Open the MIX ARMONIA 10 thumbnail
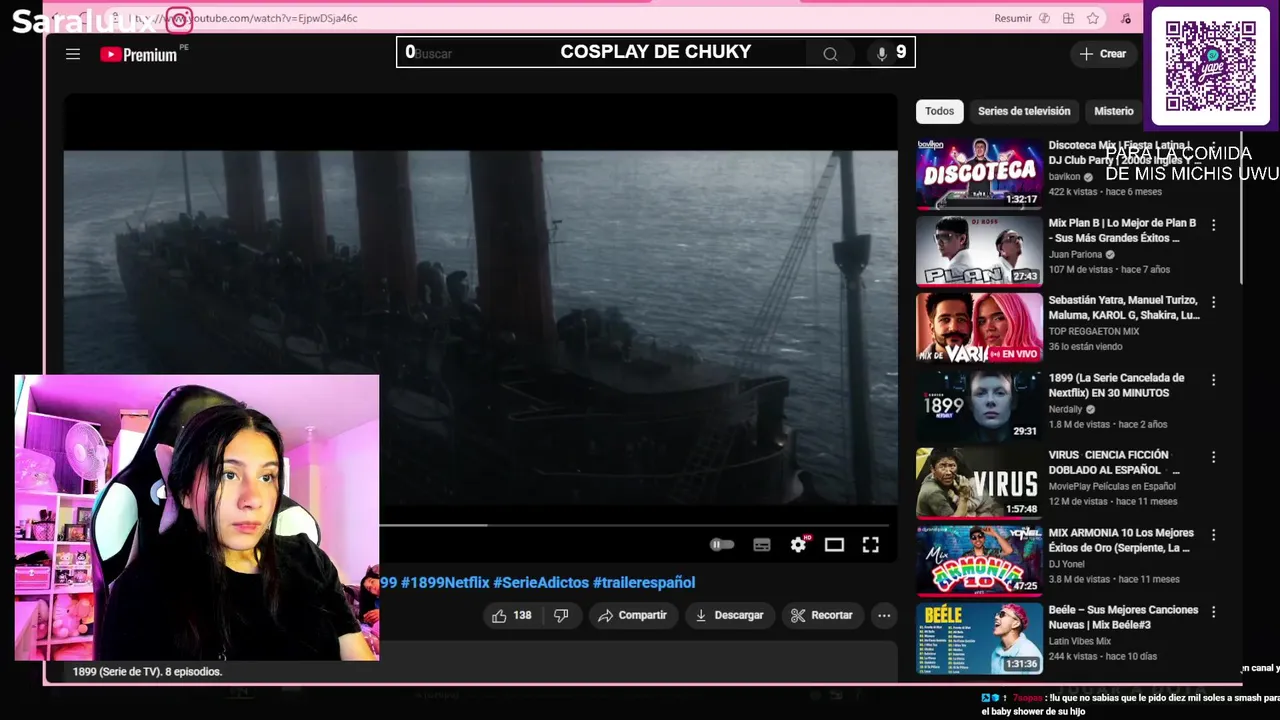Screen dimensions: 1280x720 979,561
